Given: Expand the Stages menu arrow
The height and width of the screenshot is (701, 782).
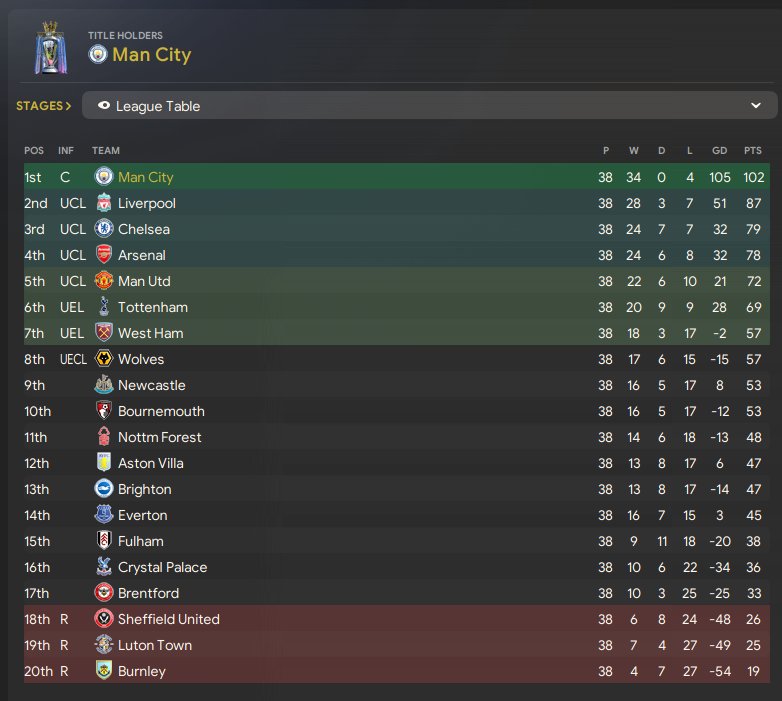Looking at the screenshot, I should pos(68,106).
